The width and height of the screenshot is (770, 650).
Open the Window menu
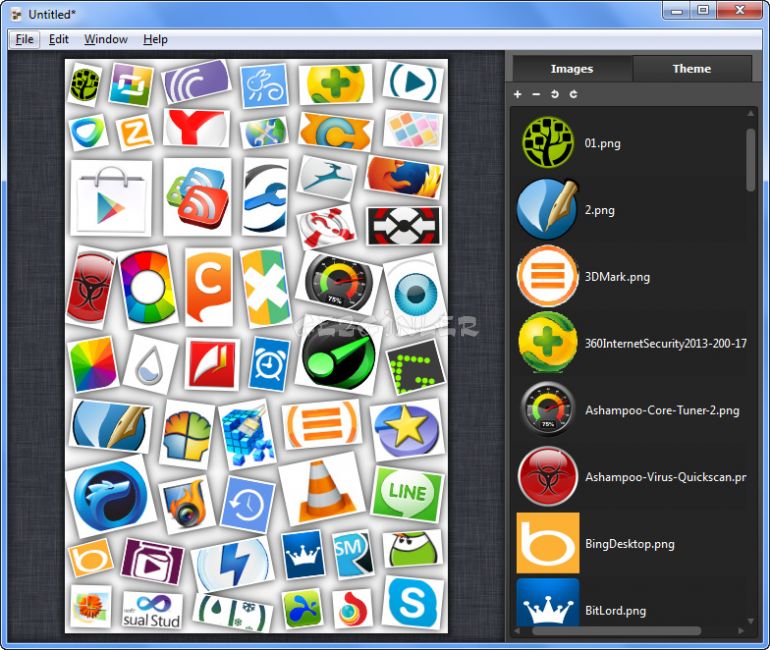click(x=106, y=39)
